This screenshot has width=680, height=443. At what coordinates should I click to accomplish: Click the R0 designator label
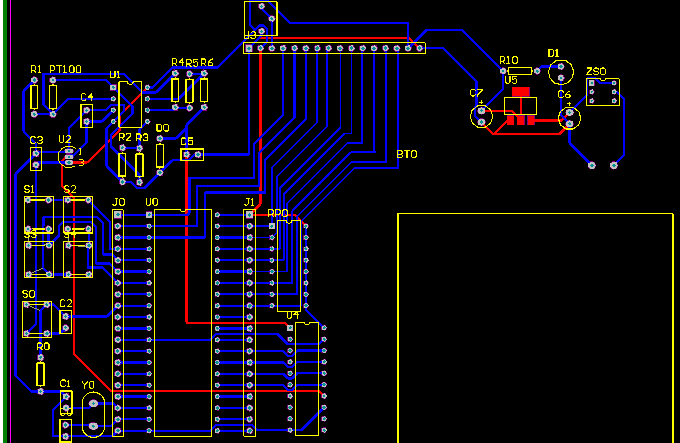point(43,346)
